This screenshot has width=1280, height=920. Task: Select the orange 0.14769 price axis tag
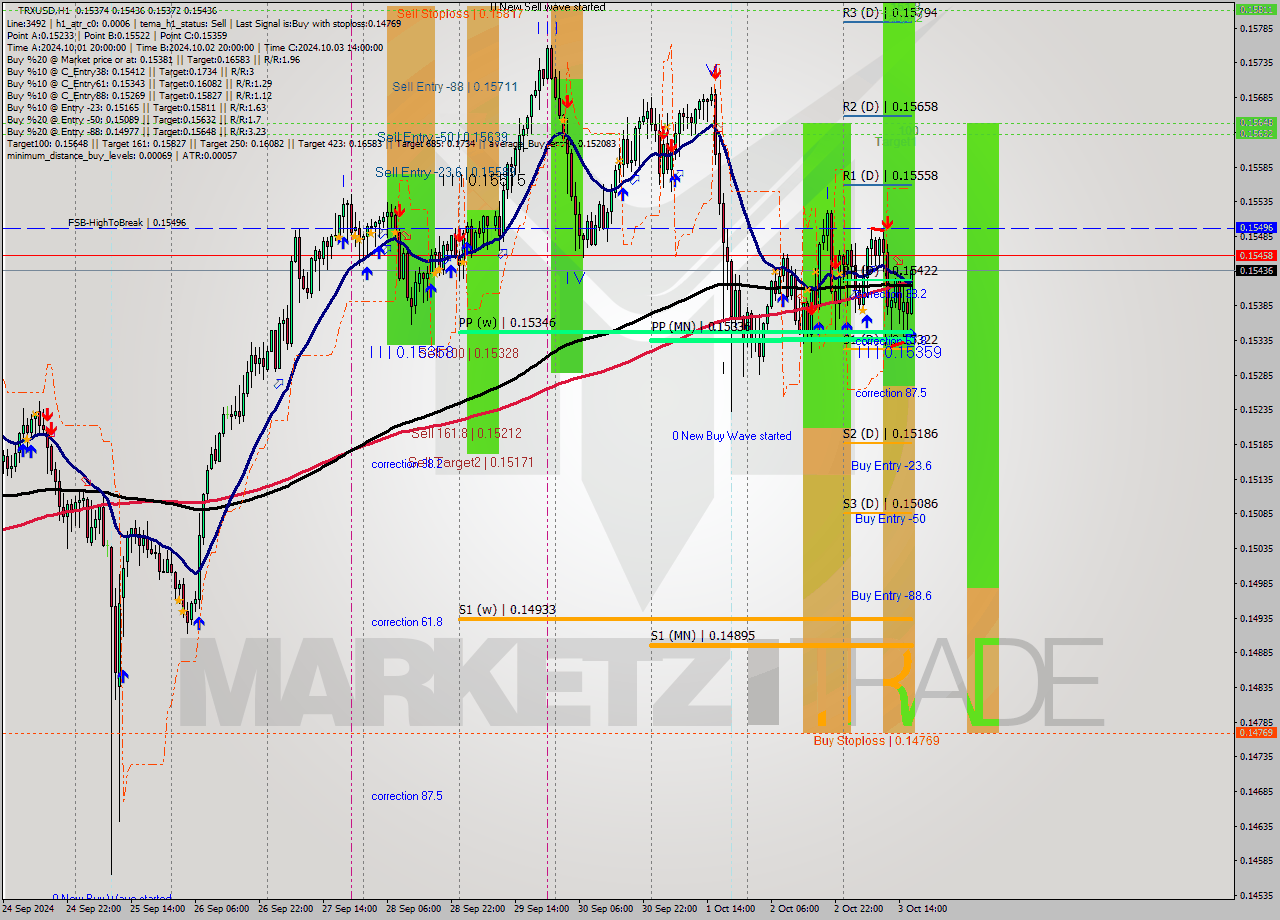click(x=1256, y=733)
